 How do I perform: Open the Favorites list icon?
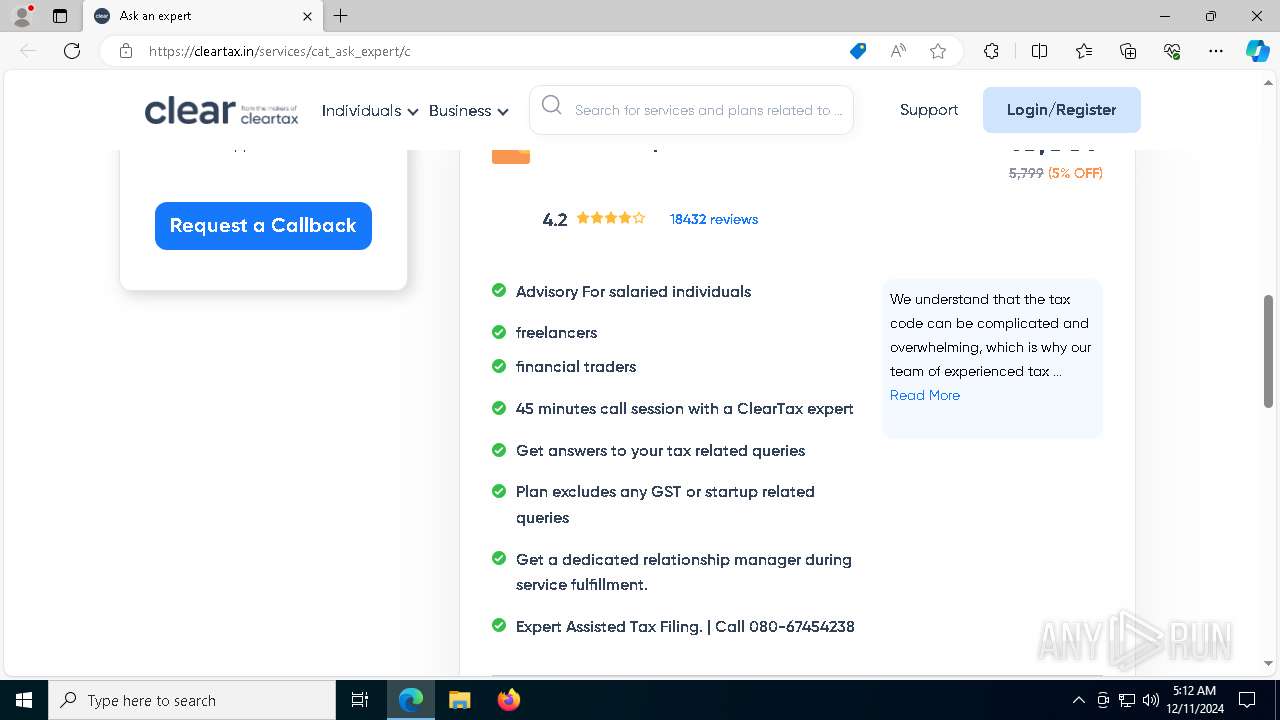click(x=1084, y=51)
